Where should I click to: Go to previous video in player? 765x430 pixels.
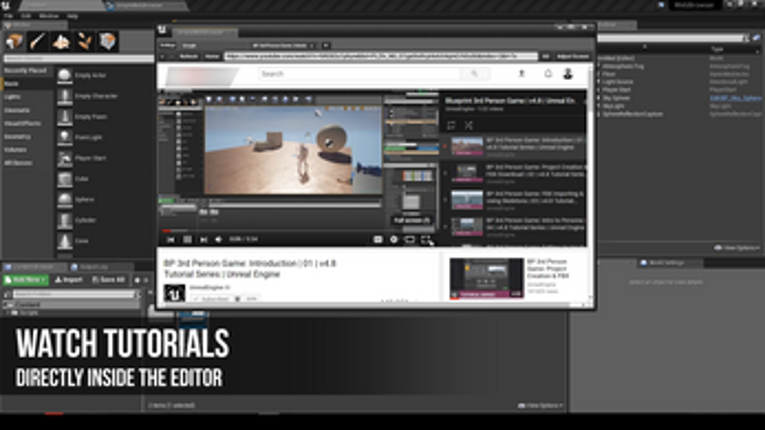point(170,240)
